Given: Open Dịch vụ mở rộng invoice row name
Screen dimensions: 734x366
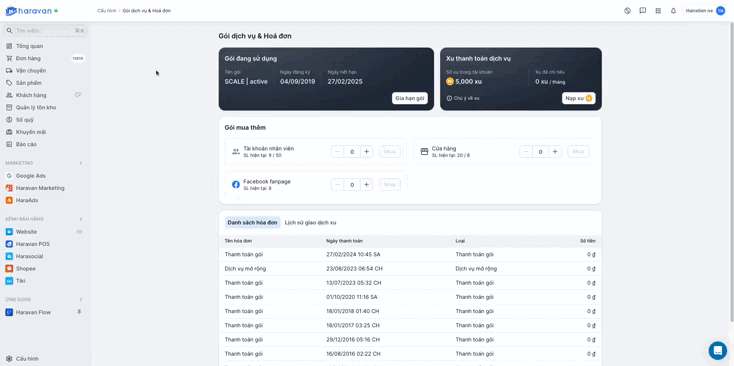Looking at the screenshot, I should pos(245,269).
